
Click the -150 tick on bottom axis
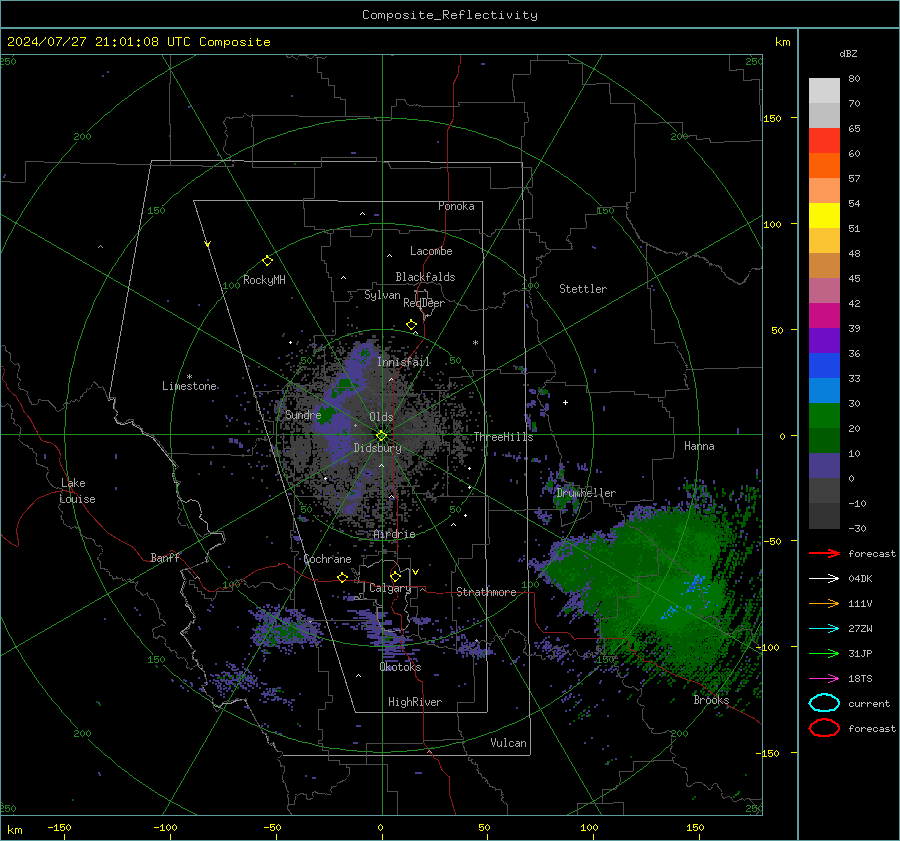click(59, 827)
